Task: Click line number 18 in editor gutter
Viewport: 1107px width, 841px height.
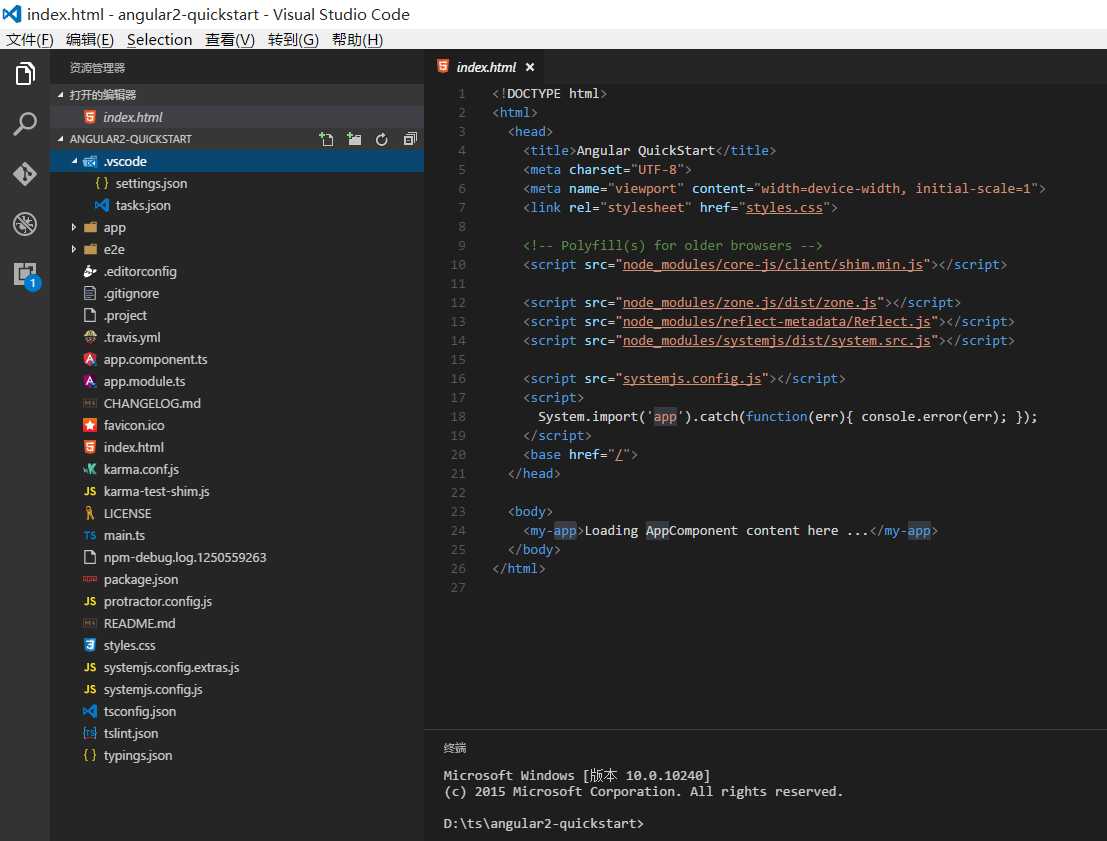Action: 458,417
